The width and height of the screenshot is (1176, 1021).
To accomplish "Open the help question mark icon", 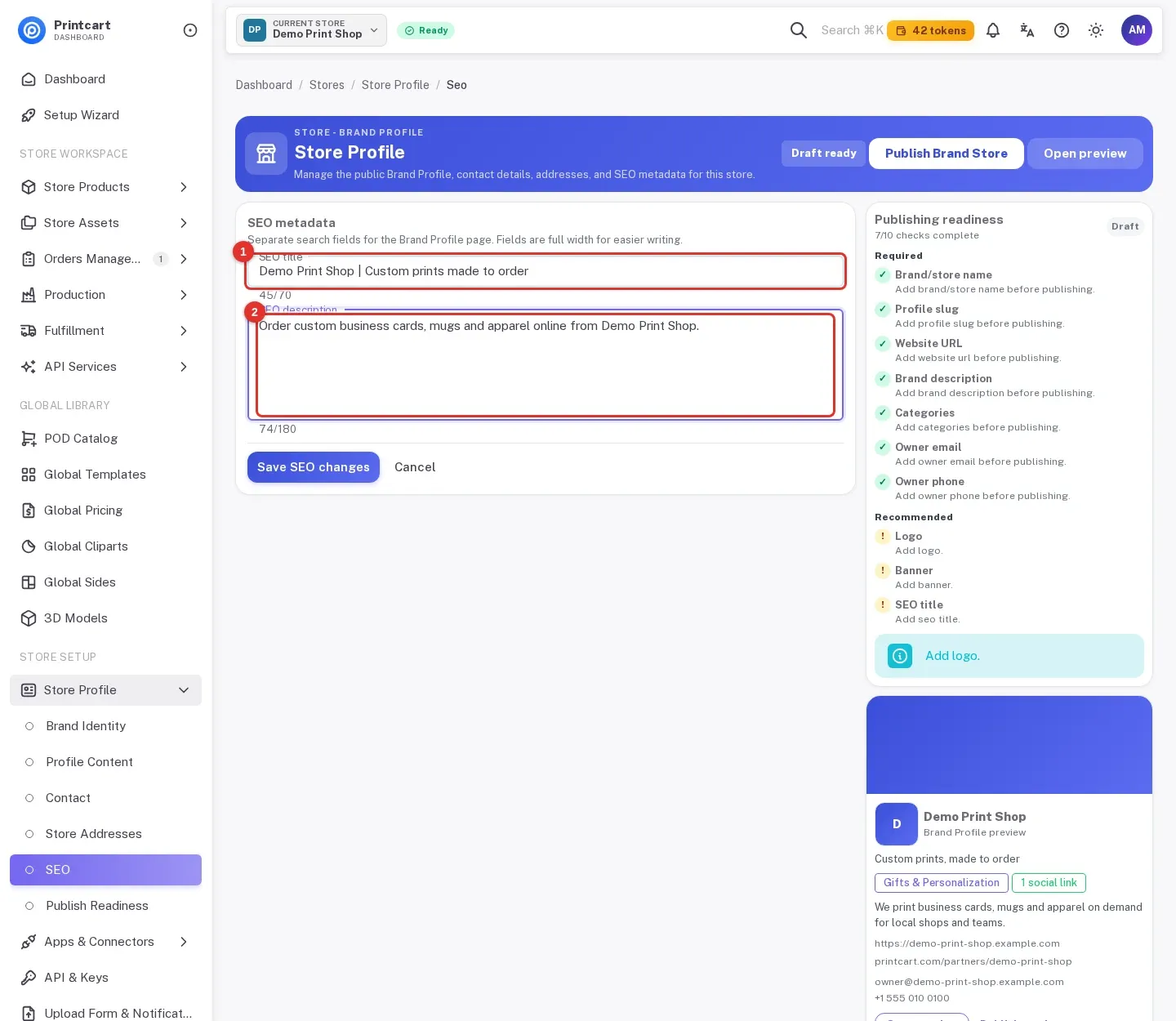I will [1062, 30].
